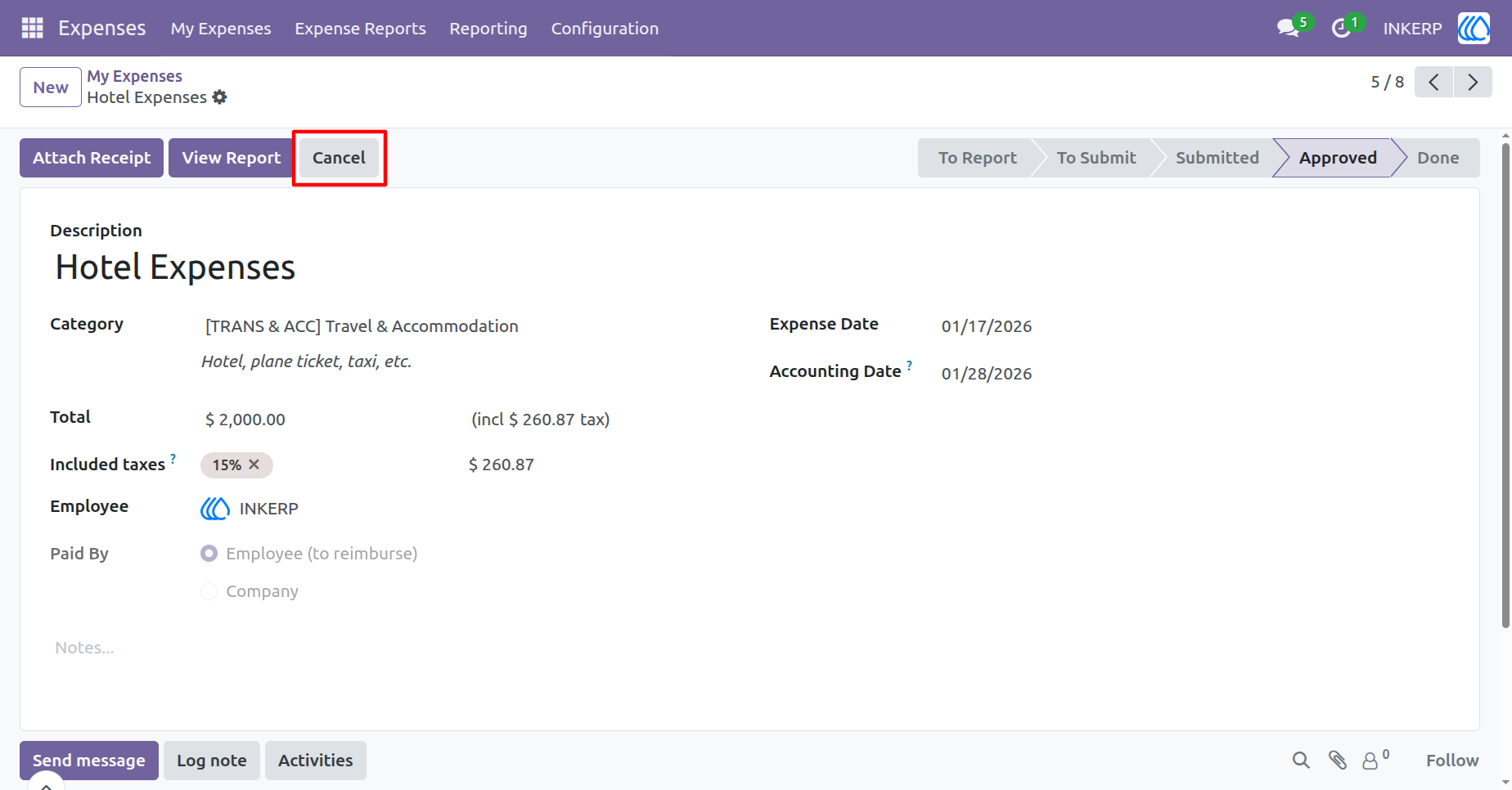This screenshot has height=790, width=1512.
Task: Create a New expense record
Action: [51, 88]
